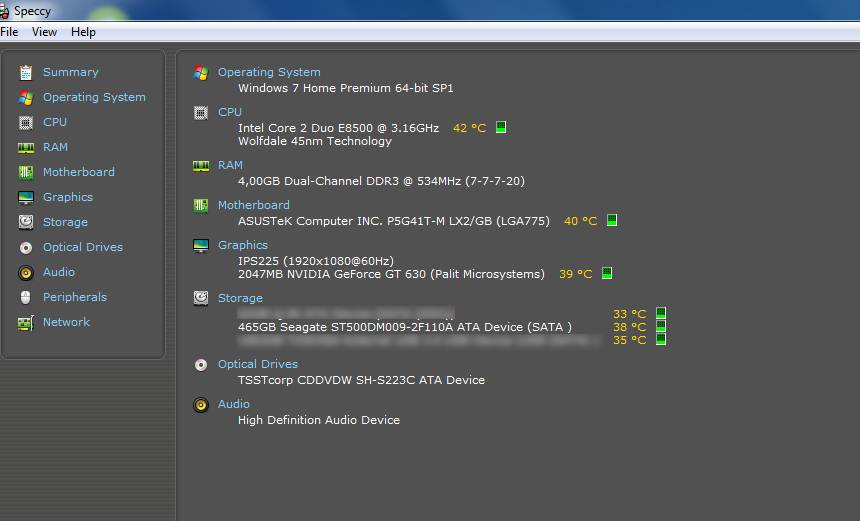Select Motherboard in the sidebar list

pos(79,172)
